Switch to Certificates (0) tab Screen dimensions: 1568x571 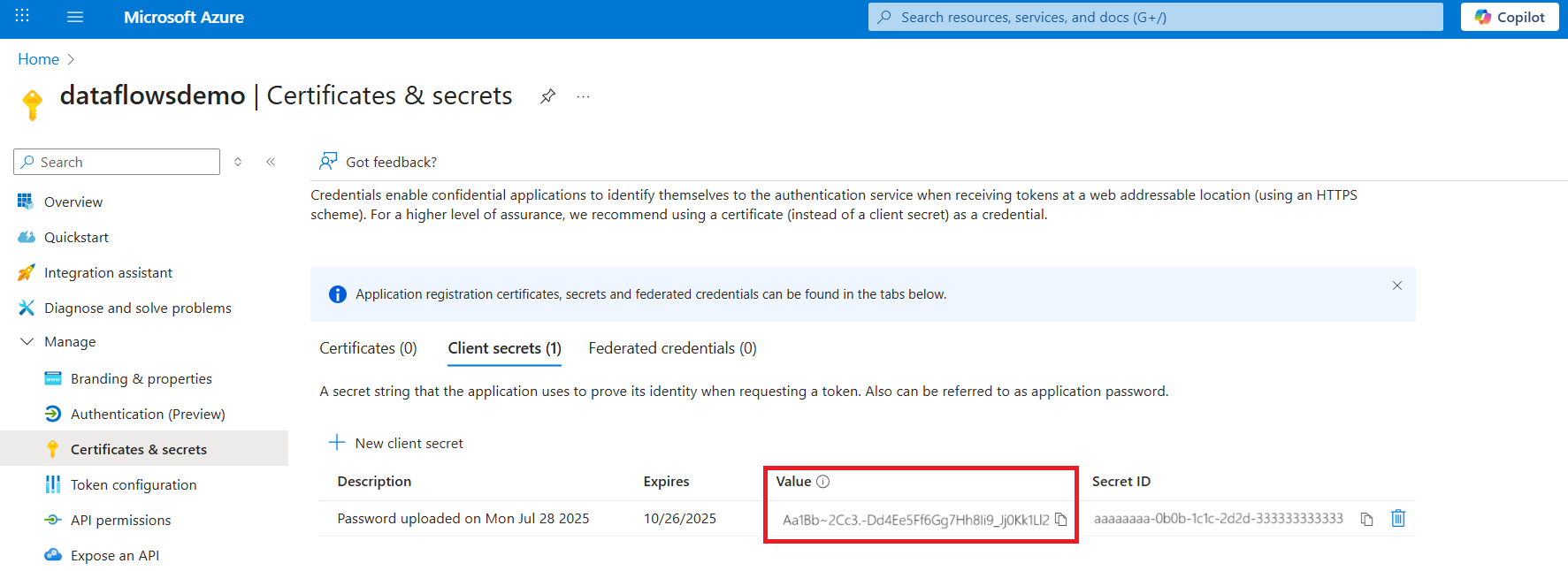coord(368,348)
